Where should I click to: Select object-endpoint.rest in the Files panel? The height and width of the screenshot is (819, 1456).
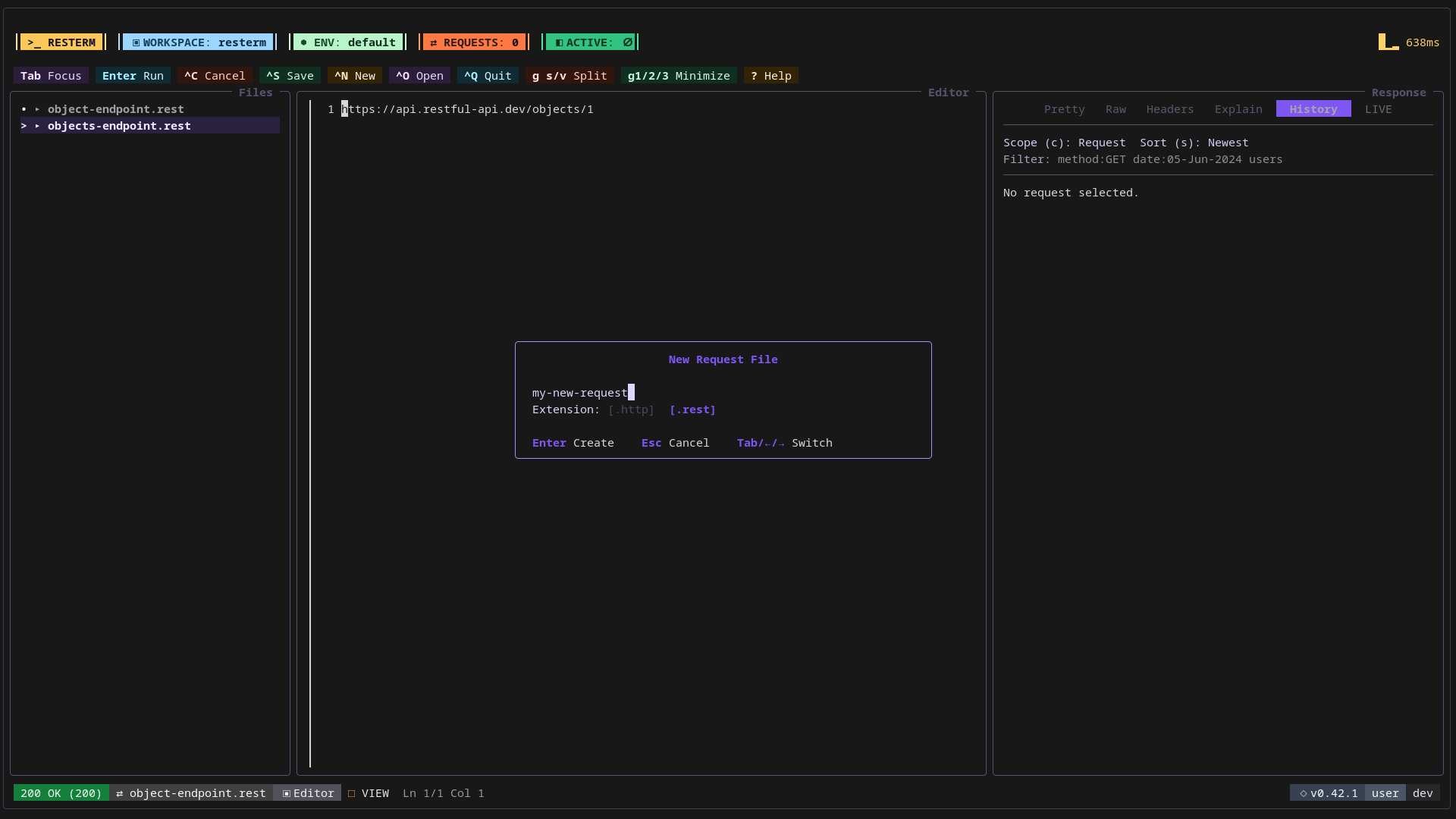pyautogui.click(x=150, y=109)
